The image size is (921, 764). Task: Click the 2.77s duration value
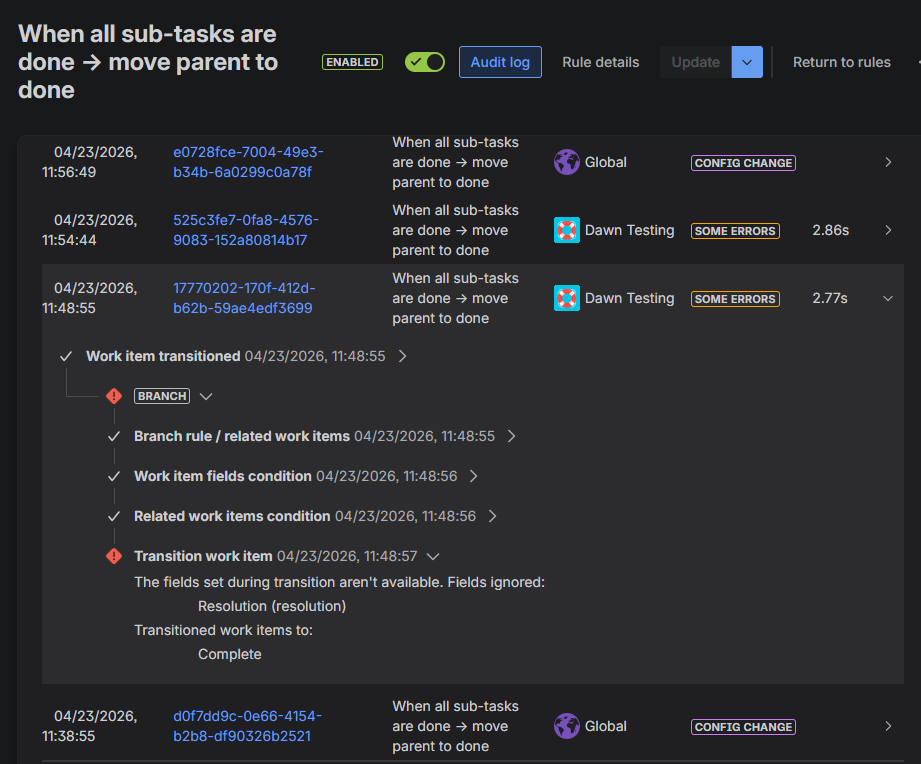click(830, 298)
